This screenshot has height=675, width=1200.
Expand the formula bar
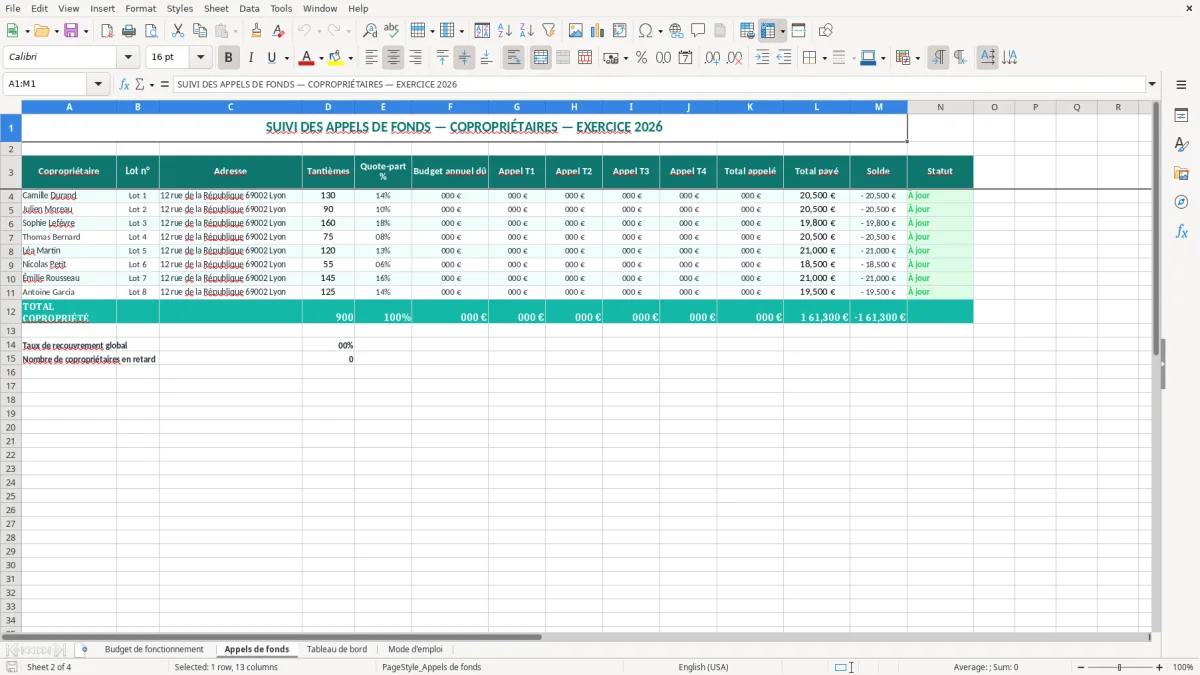pos(1152,84)
